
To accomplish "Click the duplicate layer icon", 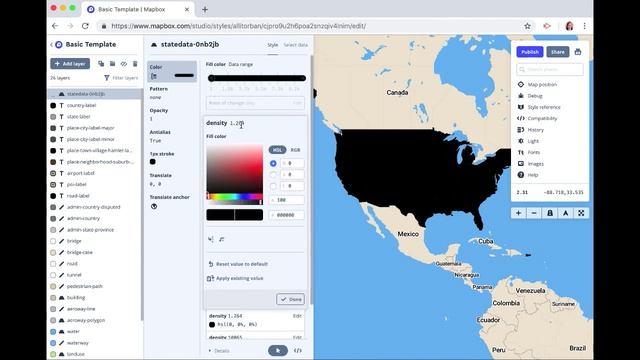I will (x=101, y=64).
